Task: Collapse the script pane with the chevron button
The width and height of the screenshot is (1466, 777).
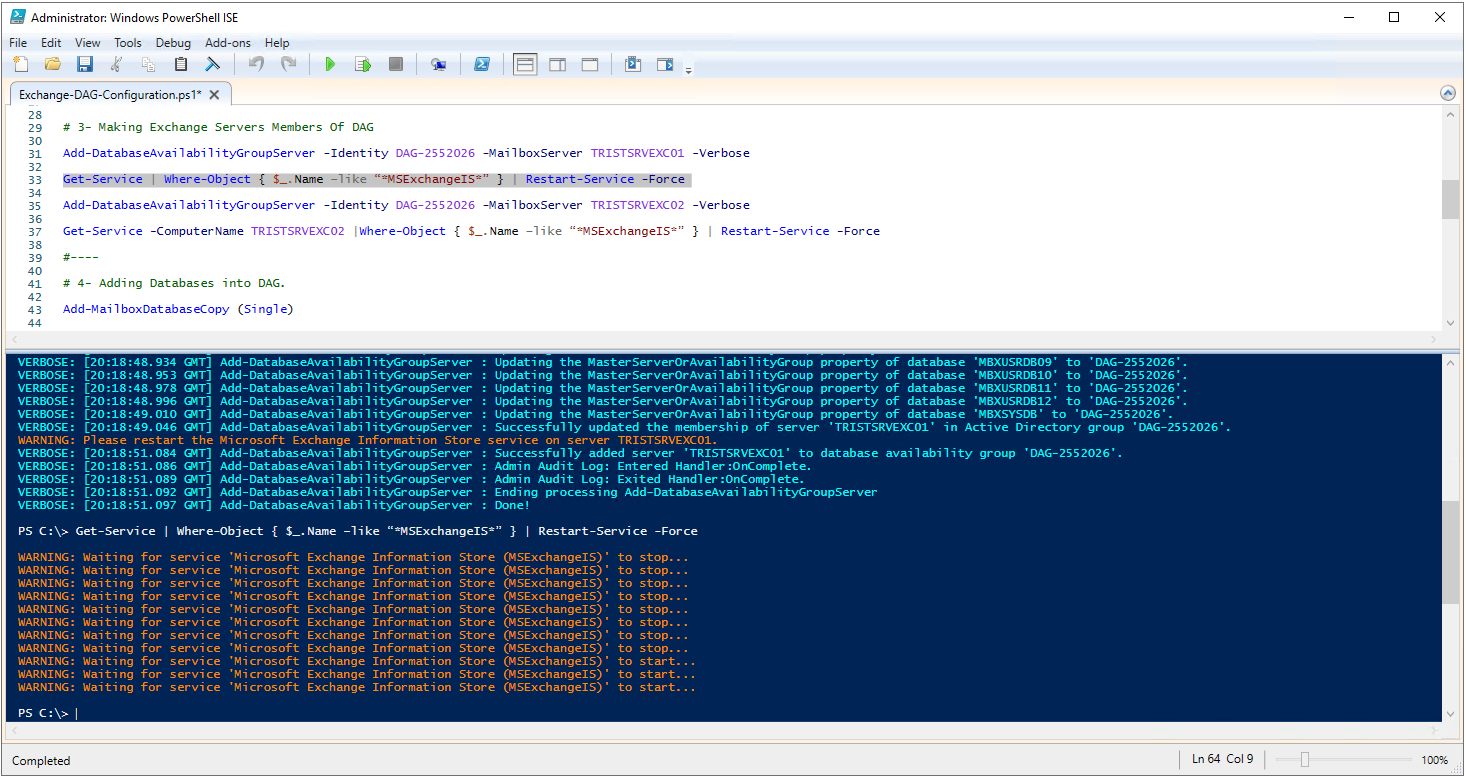Action: (x=1447, y=93)
